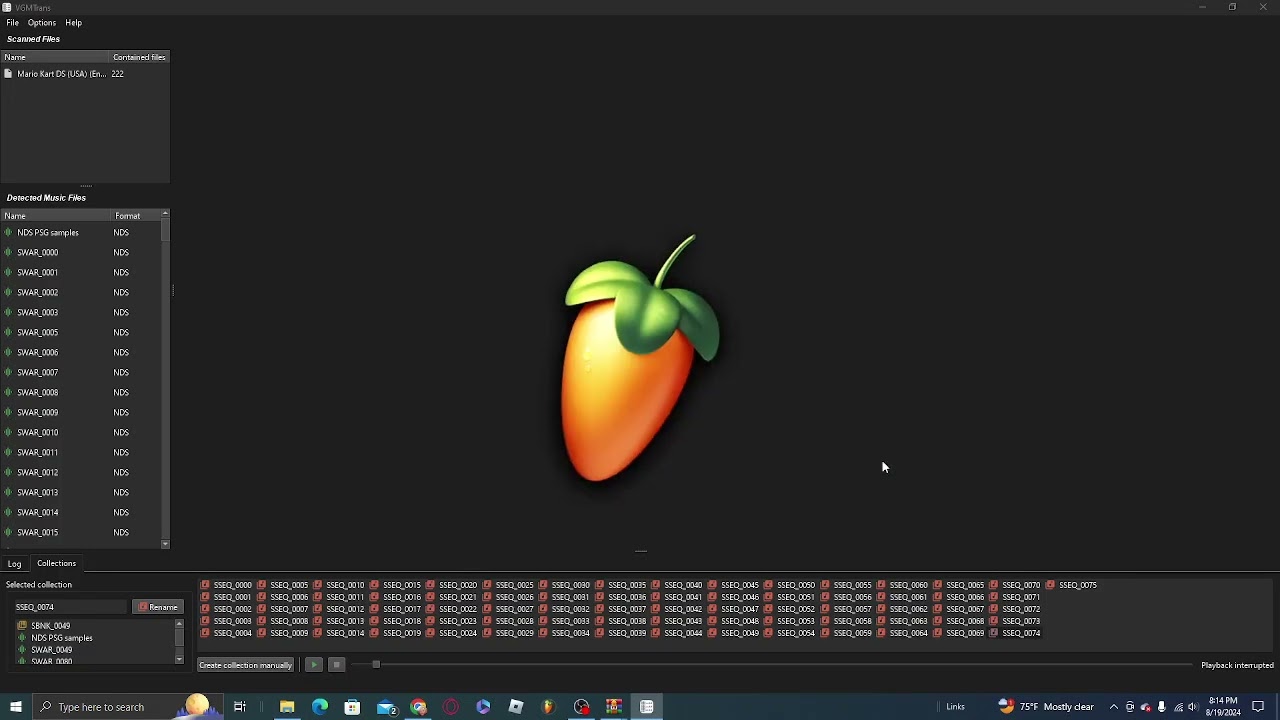Open Windows Start menu
Viewport: 1280px width, 720px height.
pyautogui.click(x=15, y=707)
